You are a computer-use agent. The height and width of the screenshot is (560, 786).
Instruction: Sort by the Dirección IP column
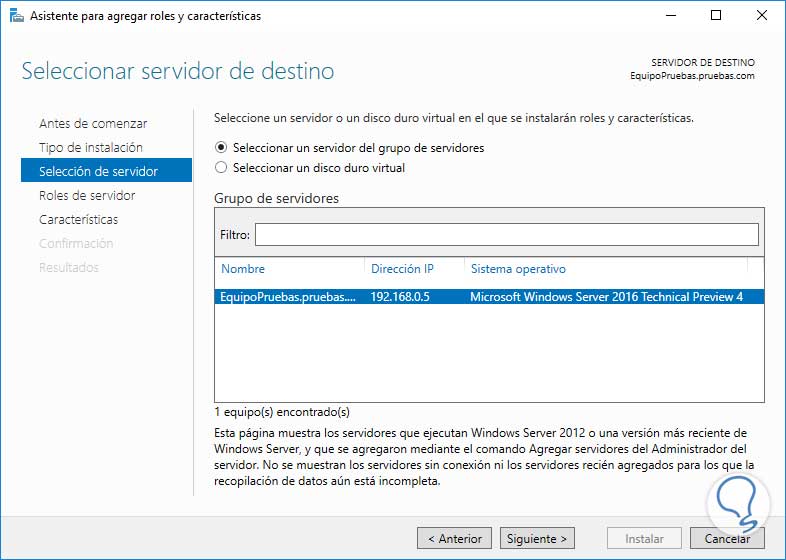(x=402, y=269)
